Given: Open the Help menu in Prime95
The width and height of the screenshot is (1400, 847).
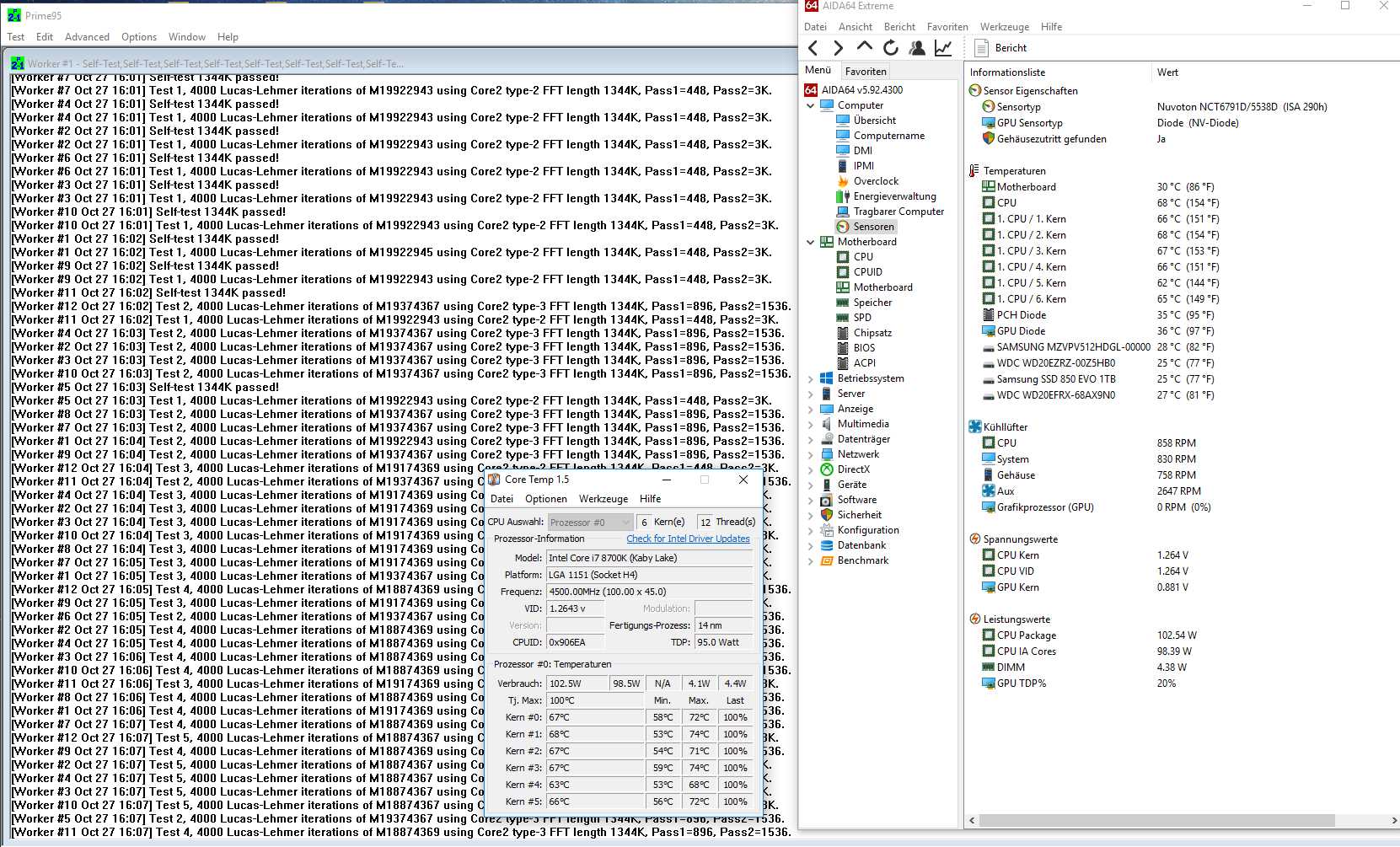Looking at the screenshot, I should click(x=228, y=37).
